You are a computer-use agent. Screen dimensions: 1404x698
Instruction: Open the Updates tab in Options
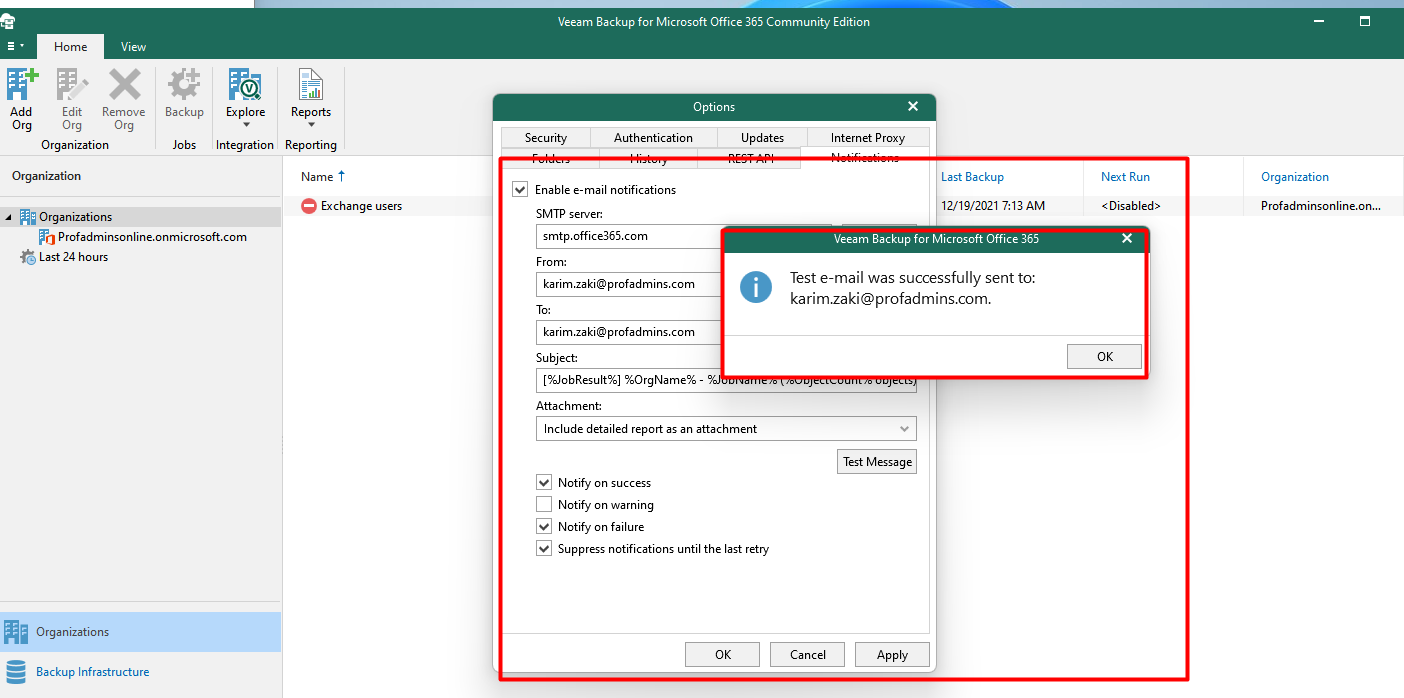pos(762,138)
